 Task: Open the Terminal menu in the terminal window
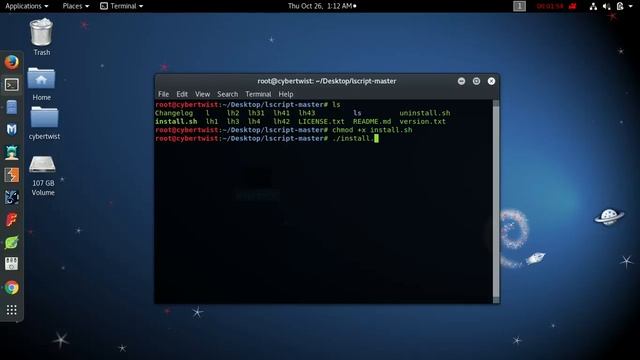tap(258, 94)
